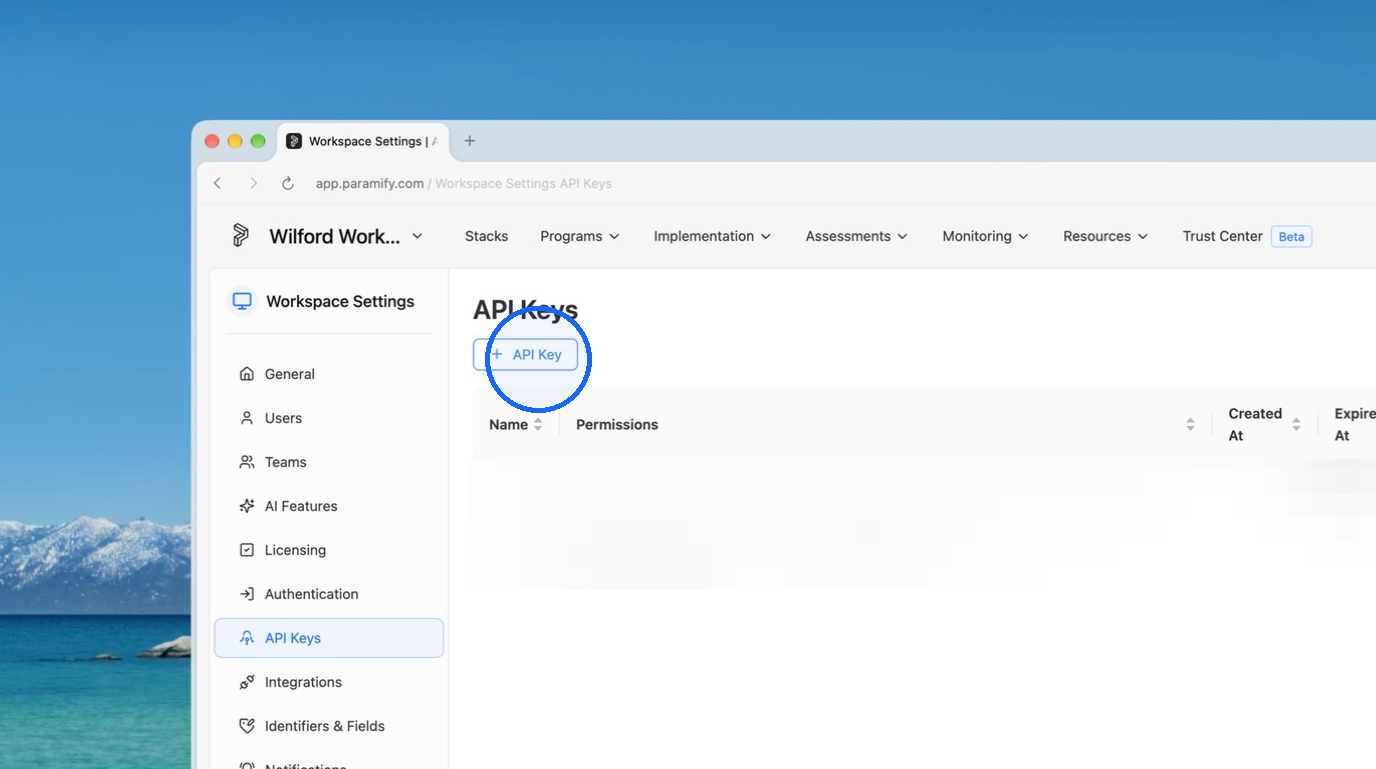Reload the page with refresh icon
This screenshot has width=1376, height=769.
coord(288,183)
